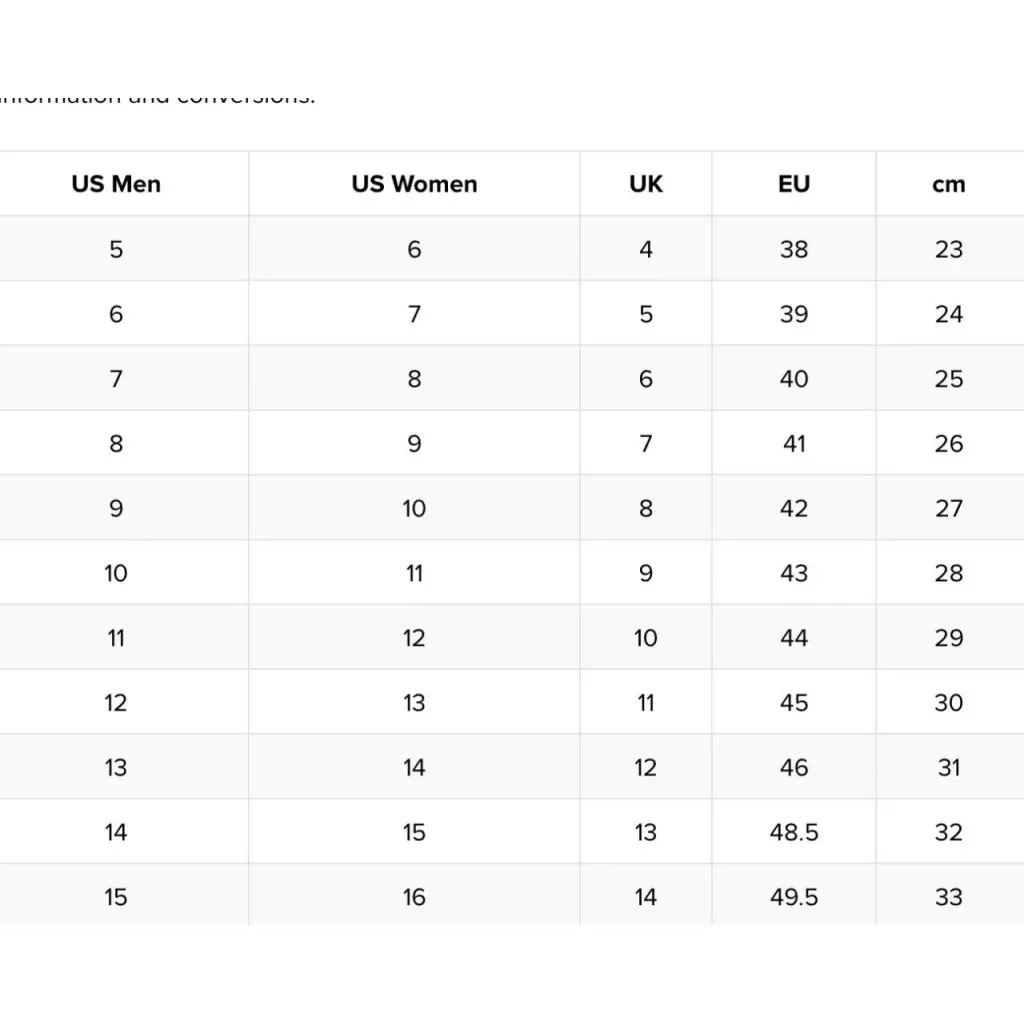The image size is (1024, 1024).
Task: Select the EU 38 cell
Action: click(x=794, y=249)
